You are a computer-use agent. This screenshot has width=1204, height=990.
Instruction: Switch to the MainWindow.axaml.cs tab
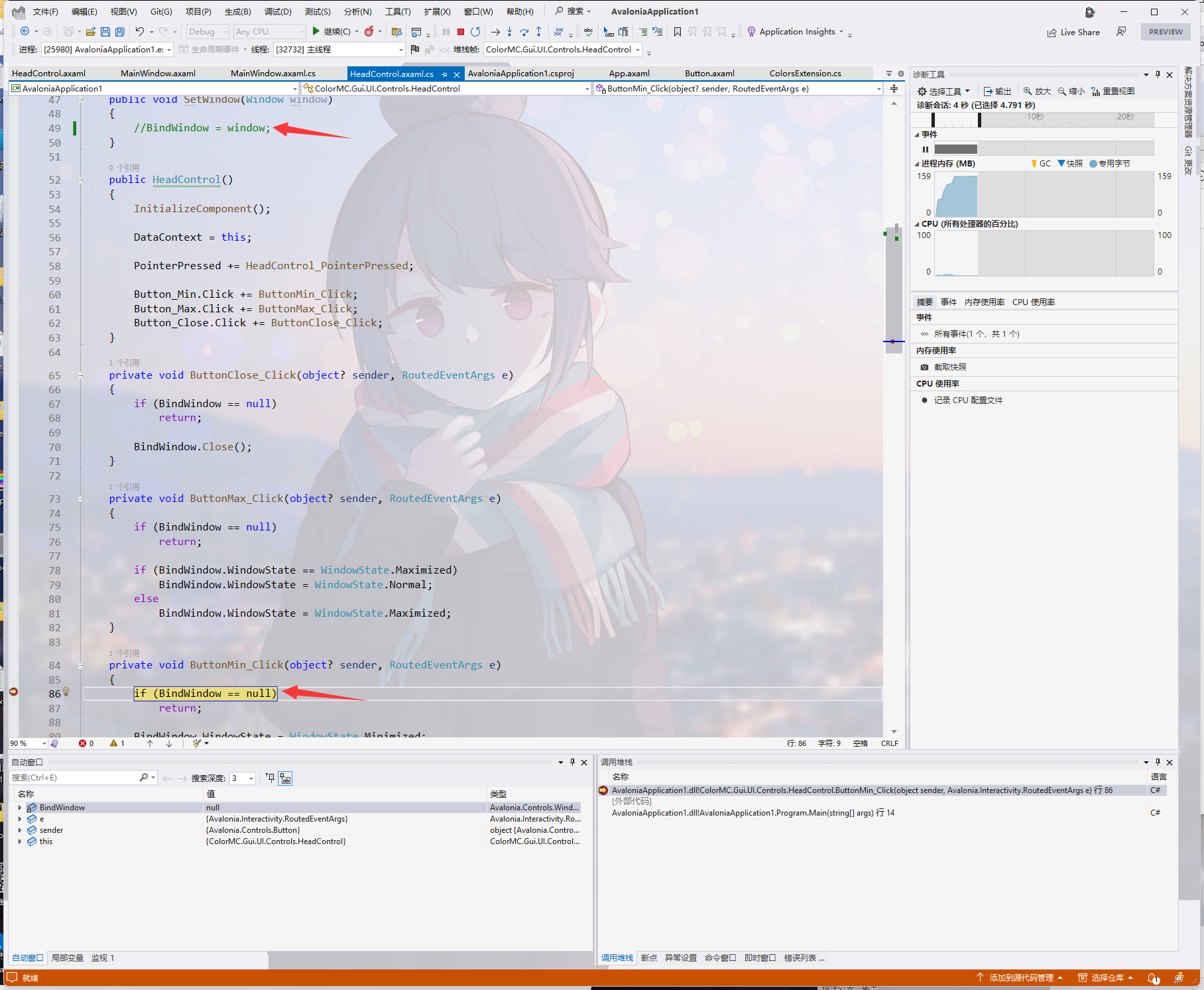(x=273, y=73)
